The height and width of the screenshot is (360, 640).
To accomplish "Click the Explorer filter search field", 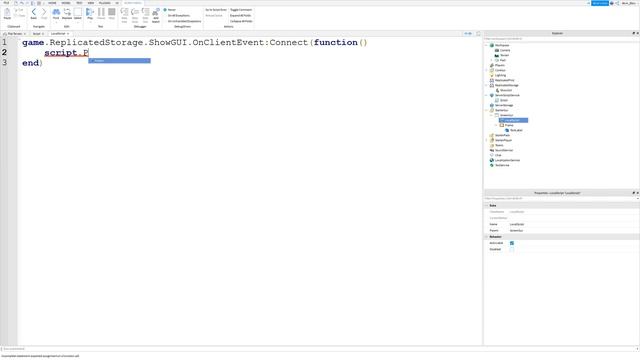I will 561,39.
